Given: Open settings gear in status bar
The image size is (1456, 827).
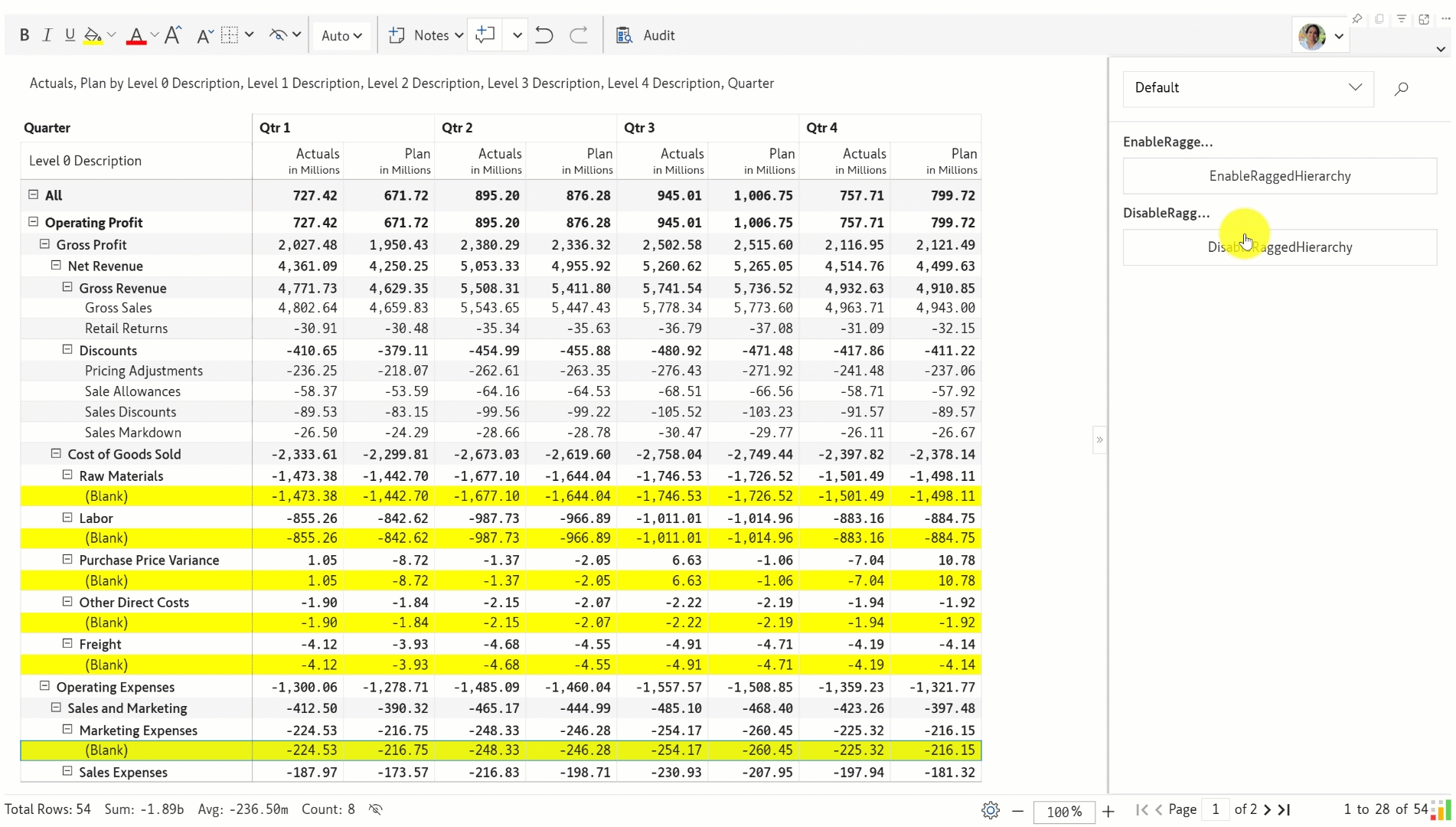Looking at the screenshot, I should point(991,810).
